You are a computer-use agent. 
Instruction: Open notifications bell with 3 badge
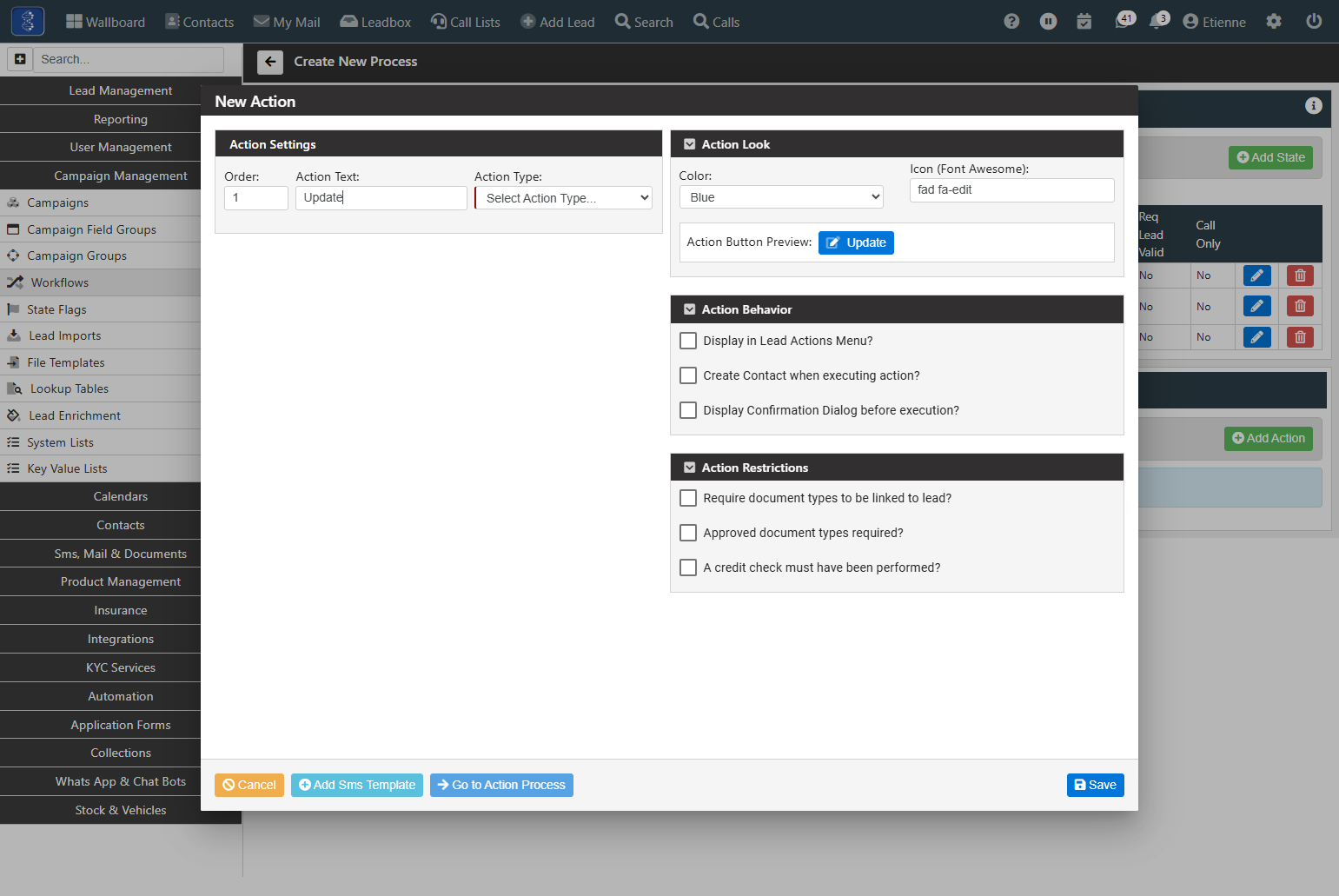coord(1159,20)
